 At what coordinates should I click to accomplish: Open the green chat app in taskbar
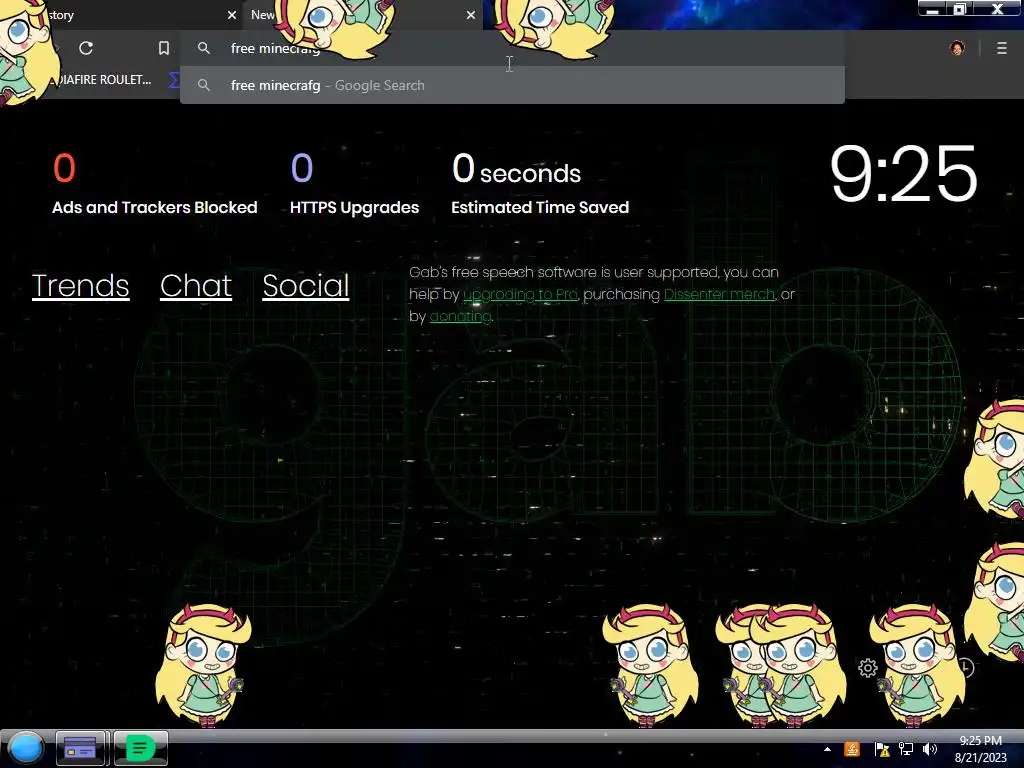coord(140,748)
